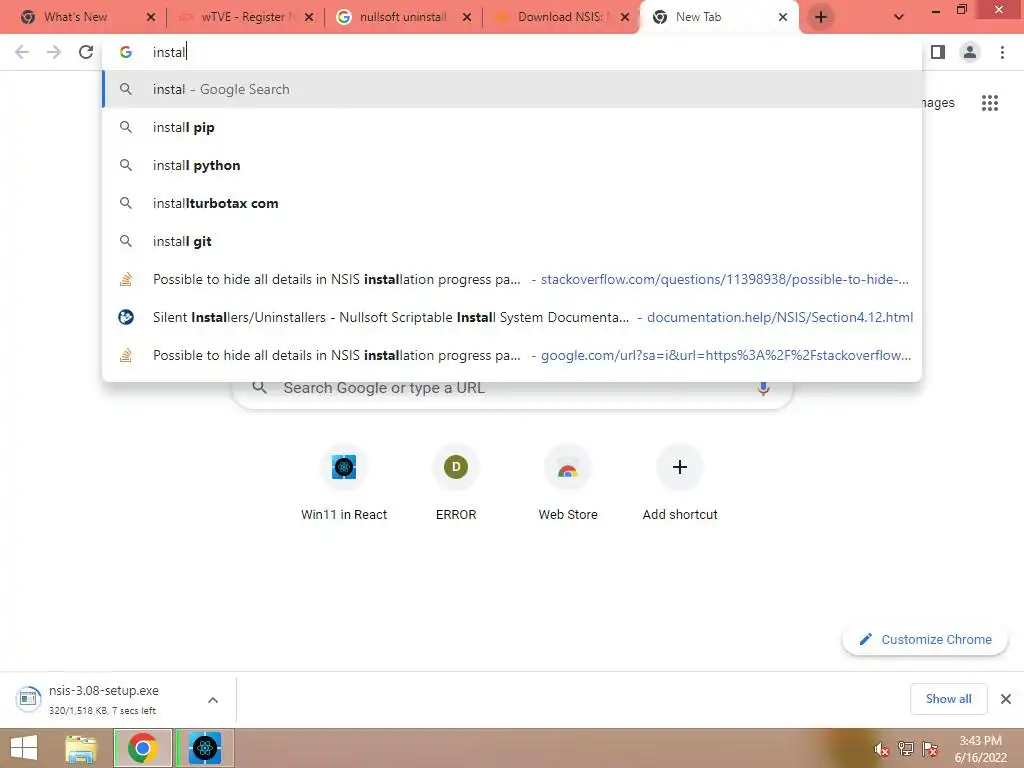Close the What's New tab

point(151,18)
